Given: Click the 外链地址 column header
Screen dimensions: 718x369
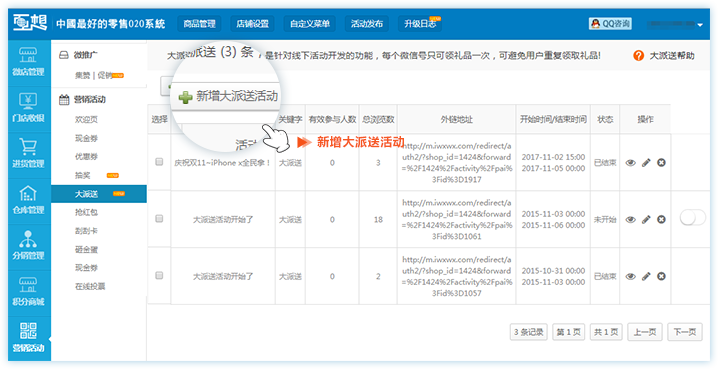Looking at the screenshot, I should pyautogui.click(x=457, y=119).
